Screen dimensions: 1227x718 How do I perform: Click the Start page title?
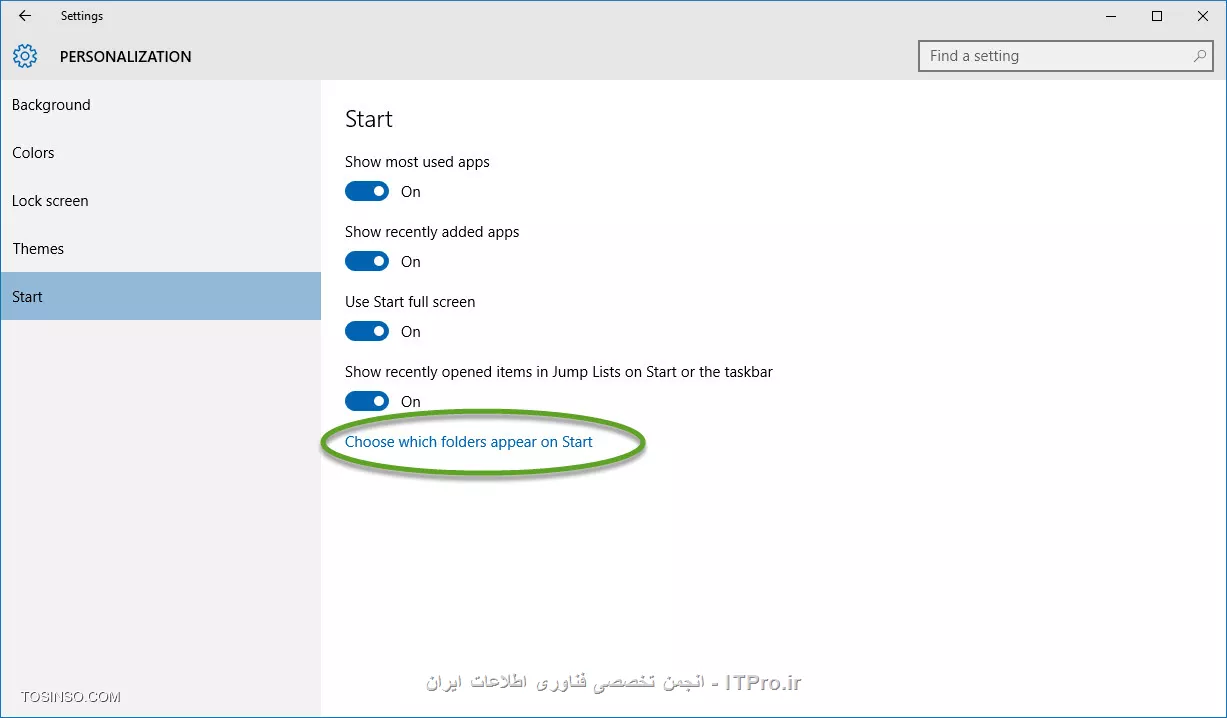point(368,118)
